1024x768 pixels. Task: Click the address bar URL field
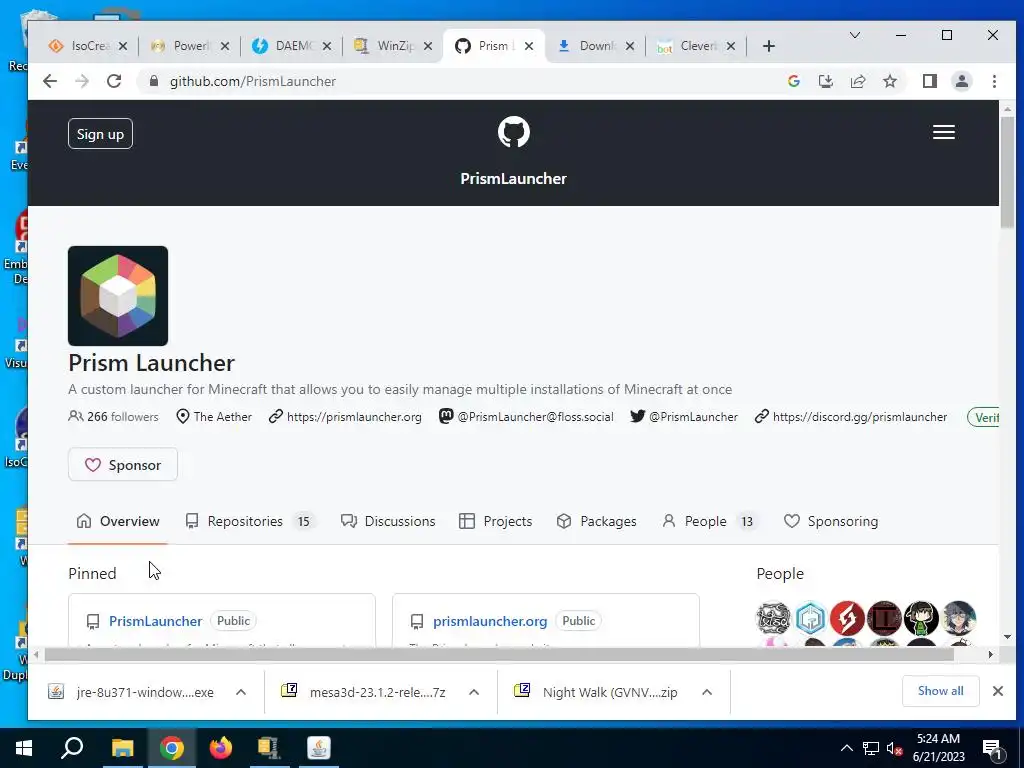[x=457, y=81]
